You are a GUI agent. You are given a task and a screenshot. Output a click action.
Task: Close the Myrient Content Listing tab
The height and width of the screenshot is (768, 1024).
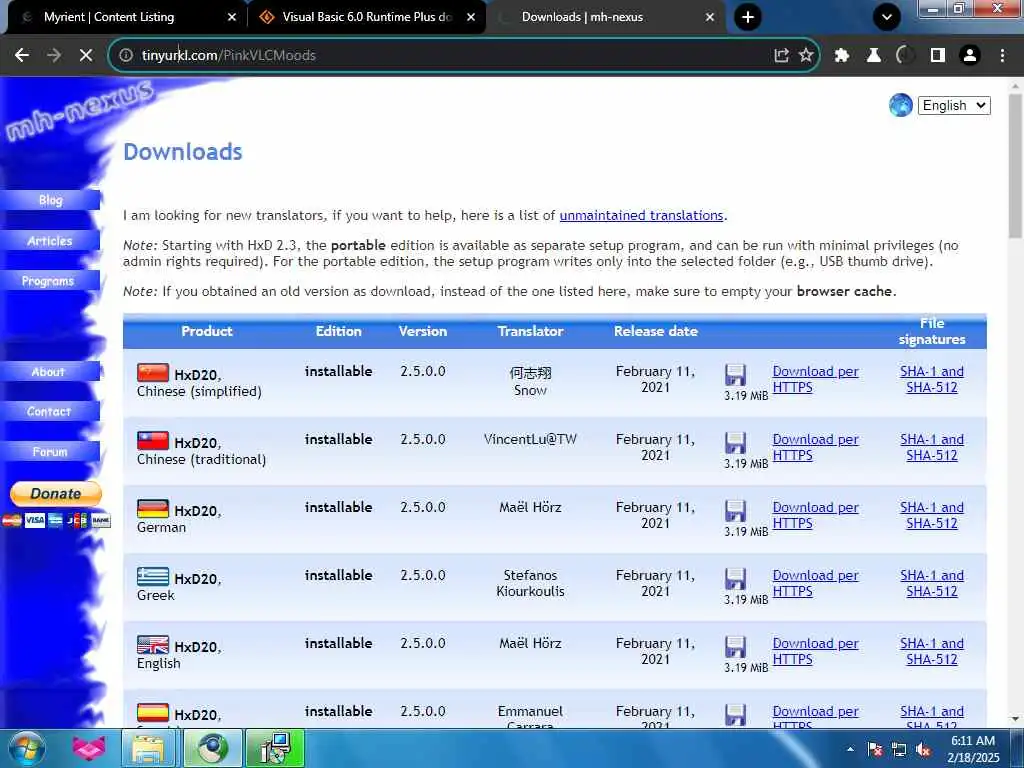[x=231, y=18]
